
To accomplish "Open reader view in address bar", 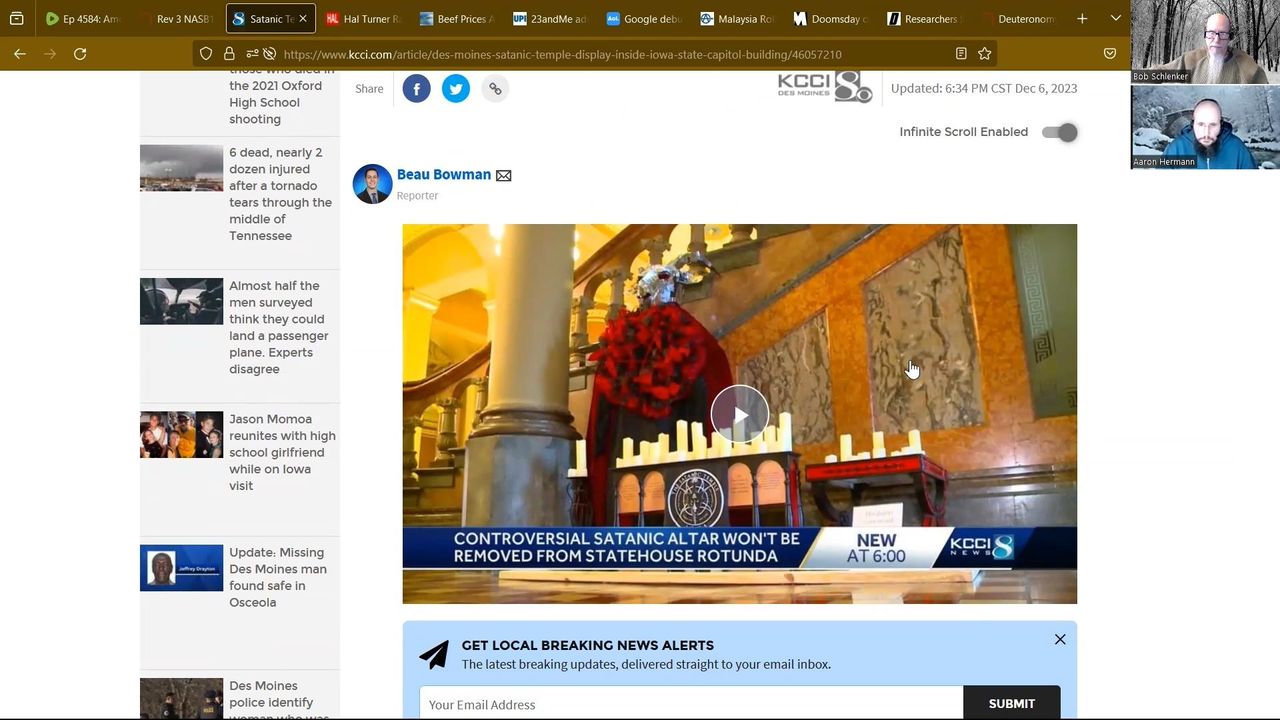I will pyautogui.click(x=961, y=54).
